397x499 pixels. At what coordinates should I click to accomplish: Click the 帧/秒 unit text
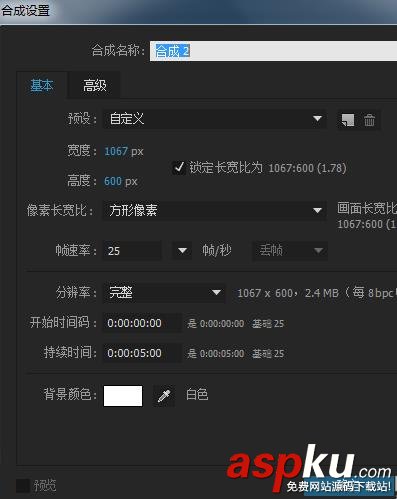point(217,250)
